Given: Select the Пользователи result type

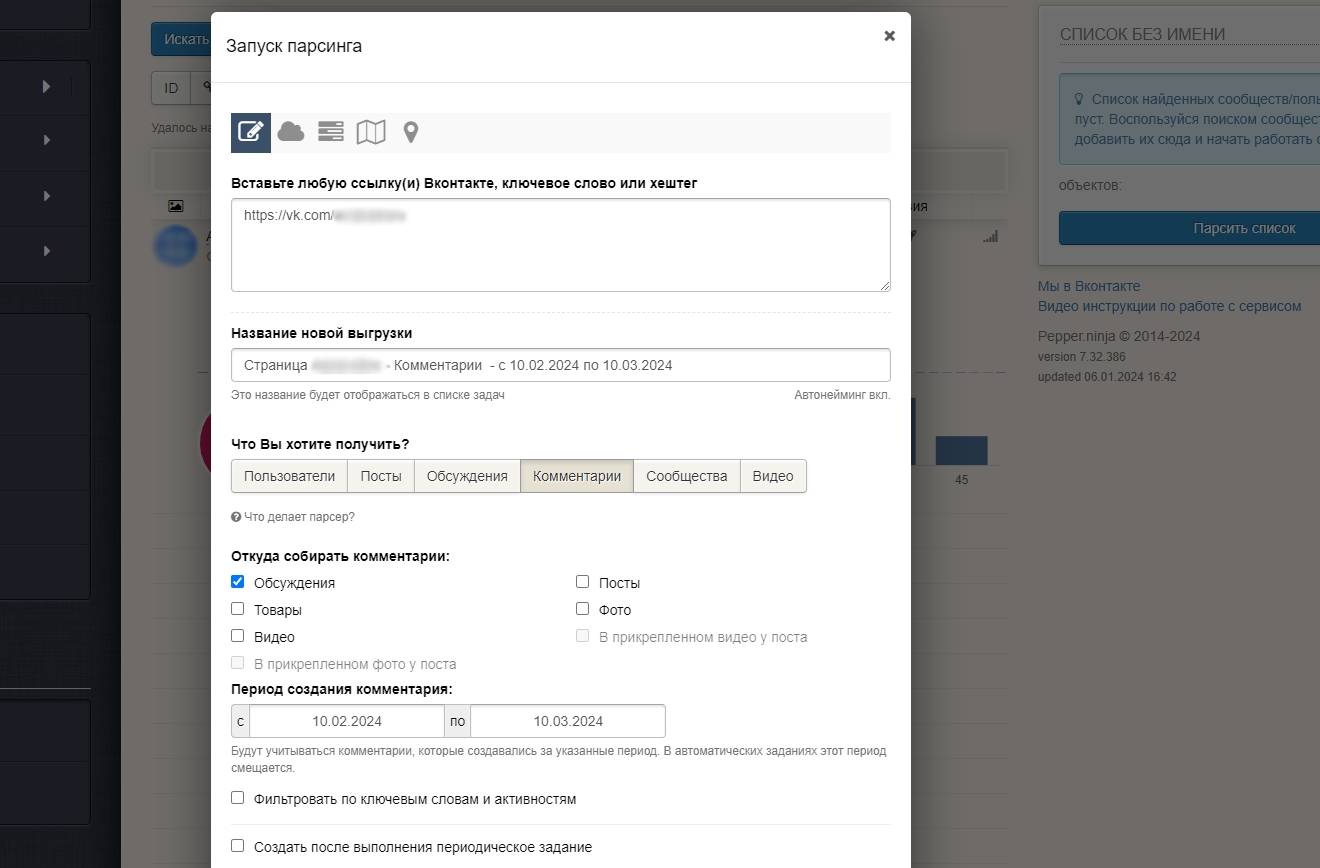Looking at the screenshot, I should (289, 476).
